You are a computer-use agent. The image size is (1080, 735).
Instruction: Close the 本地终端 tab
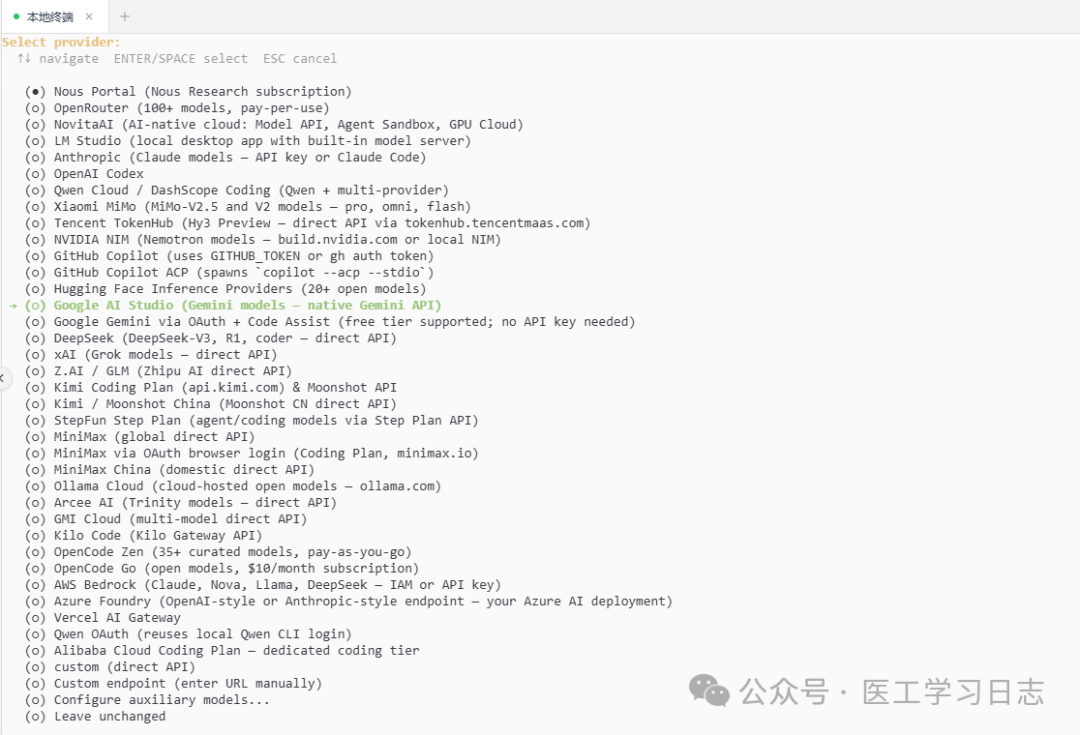(89, 17)
